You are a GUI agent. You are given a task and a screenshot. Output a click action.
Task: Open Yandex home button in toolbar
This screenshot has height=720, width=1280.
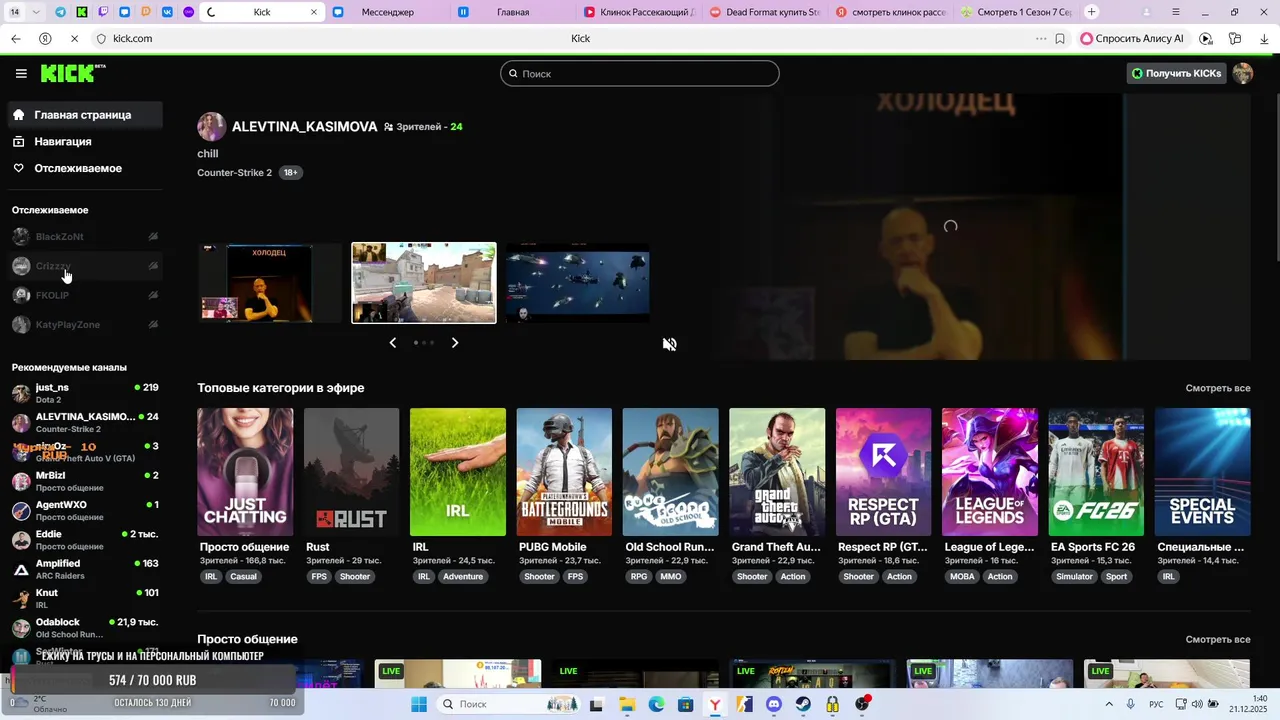click(45, 39)
